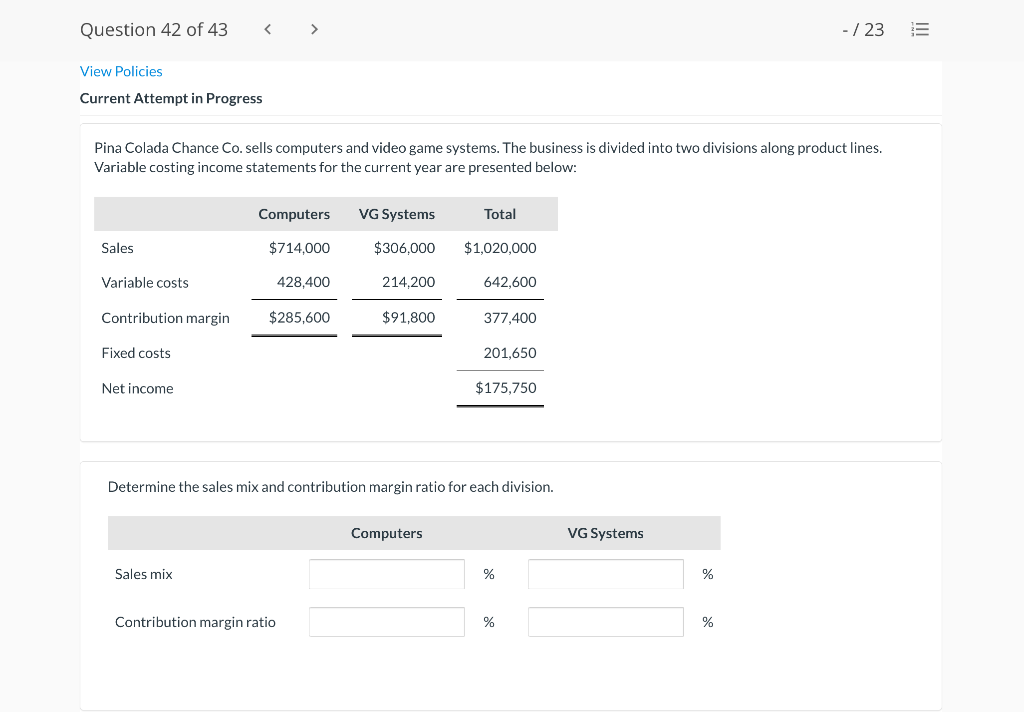Image resolution: width=1024 pixels, height=712 pixels.
Task: Click the VG Systems sales mix input
Action: click(x=605, y=574)
